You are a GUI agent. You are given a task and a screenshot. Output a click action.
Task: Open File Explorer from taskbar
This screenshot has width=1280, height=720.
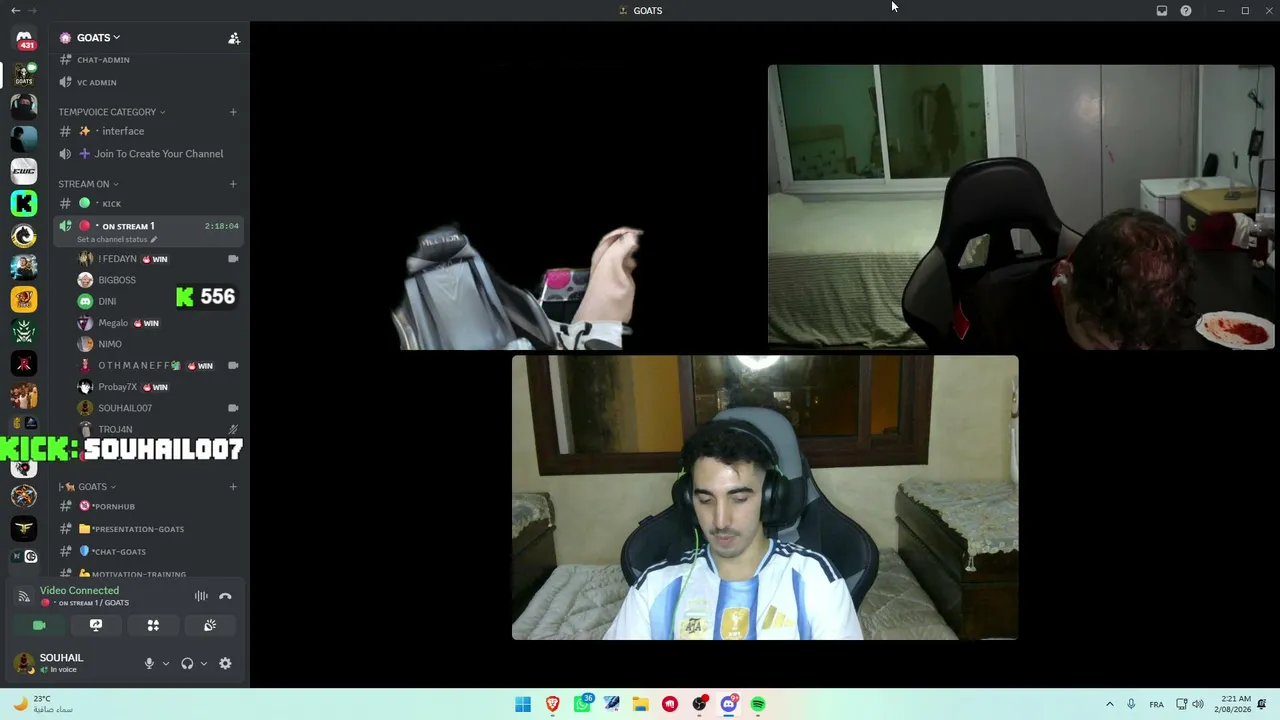pyautogui.click(x=640, y=704)
